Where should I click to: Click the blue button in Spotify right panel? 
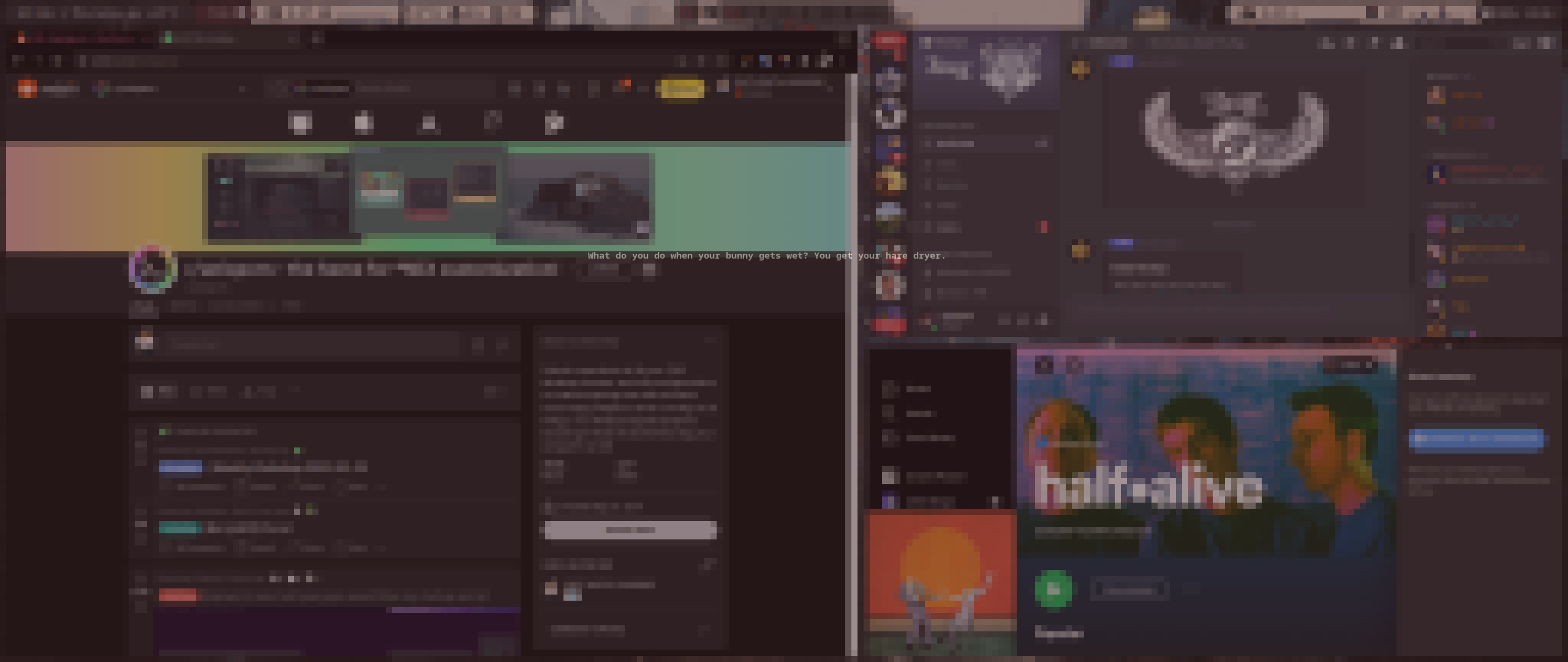point(1476,439)
